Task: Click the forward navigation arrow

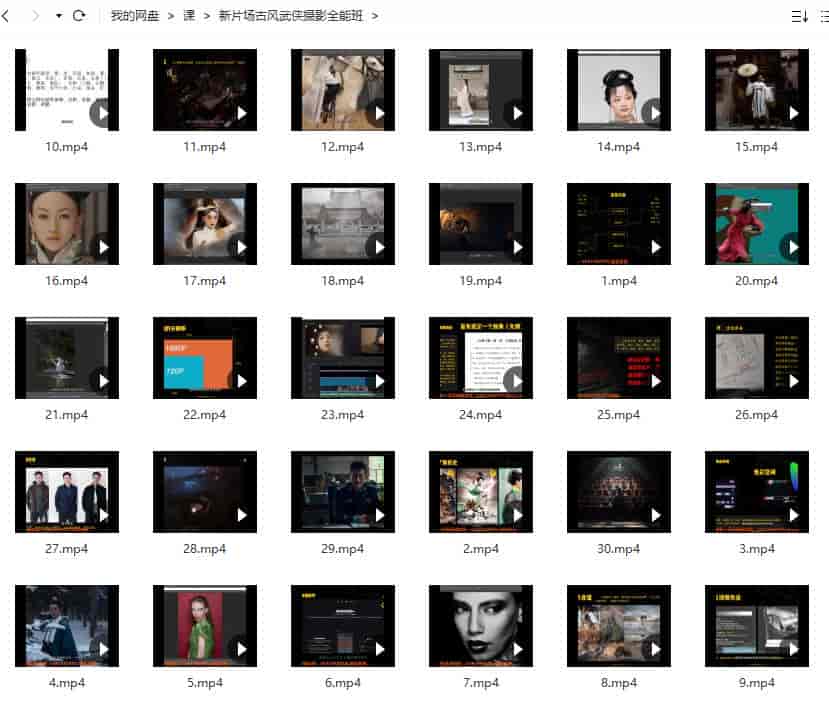Action: [x=36, y=16]
